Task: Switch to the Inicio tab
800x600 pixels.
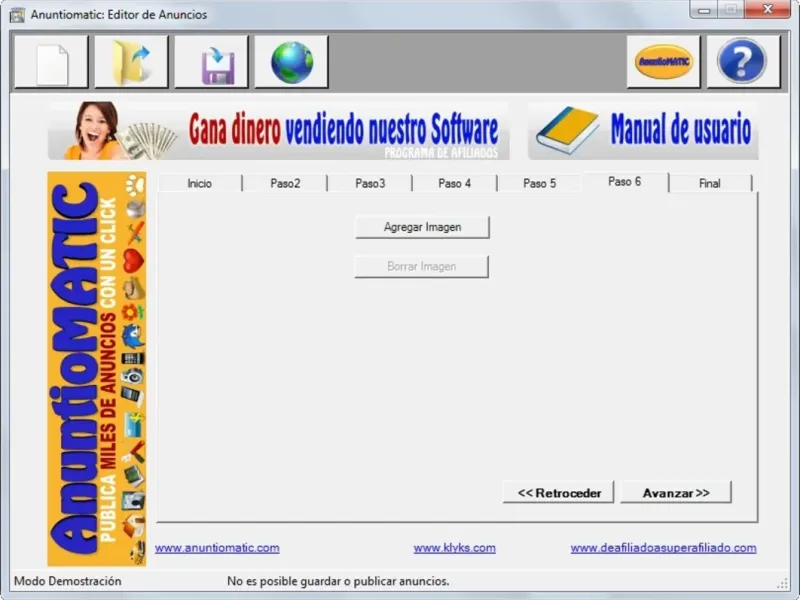Action: [199, 183]
